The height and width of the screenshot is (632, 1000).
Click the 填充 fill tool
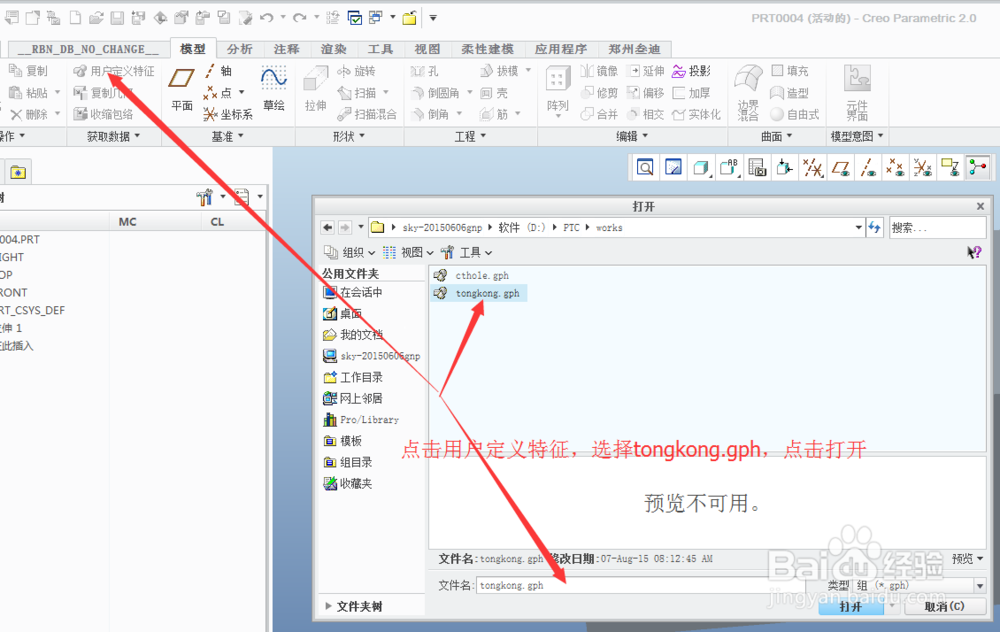point(790,71)
